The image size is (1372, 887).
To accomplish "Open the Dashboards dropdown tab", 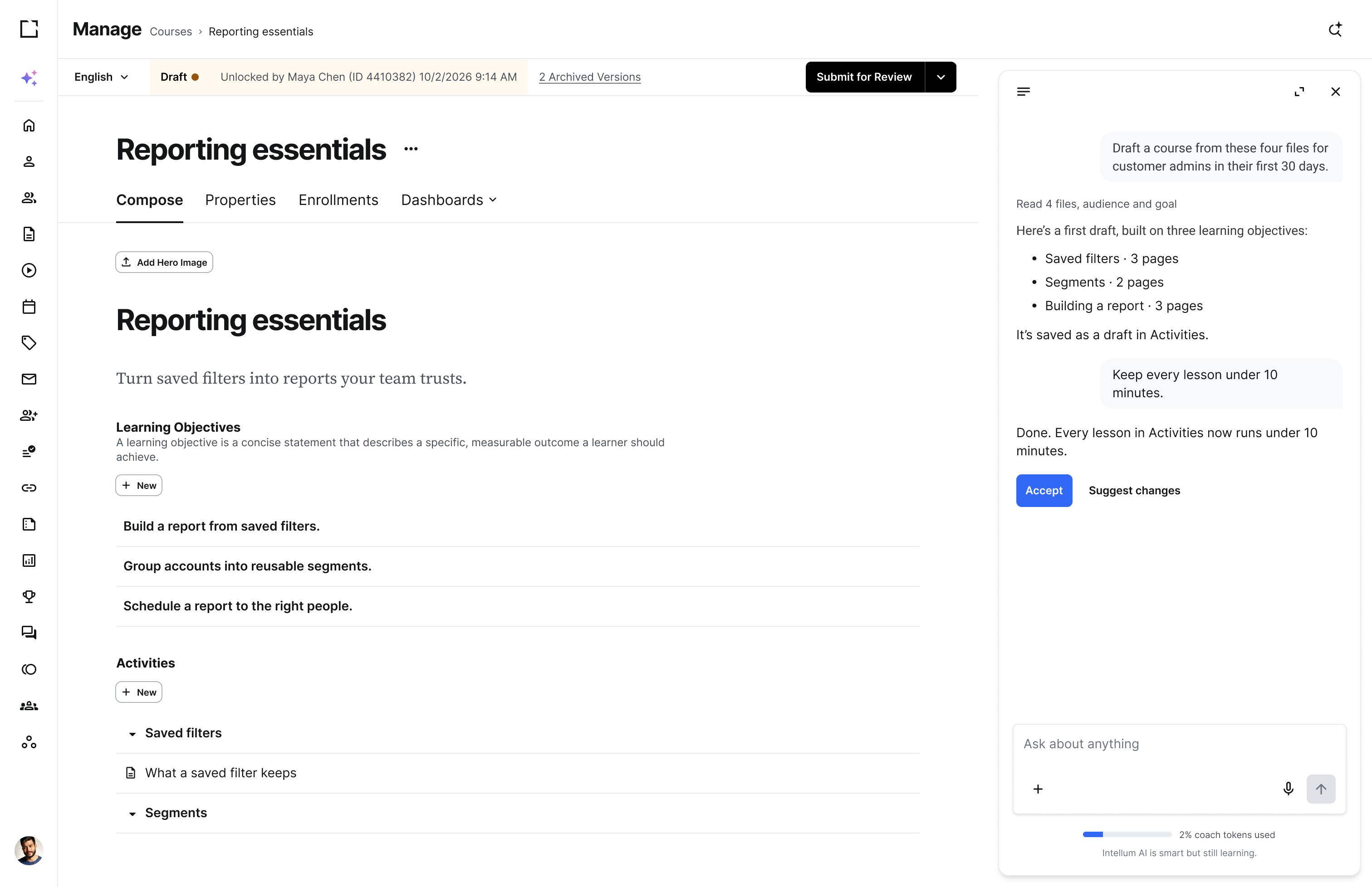I will [449, 200].
